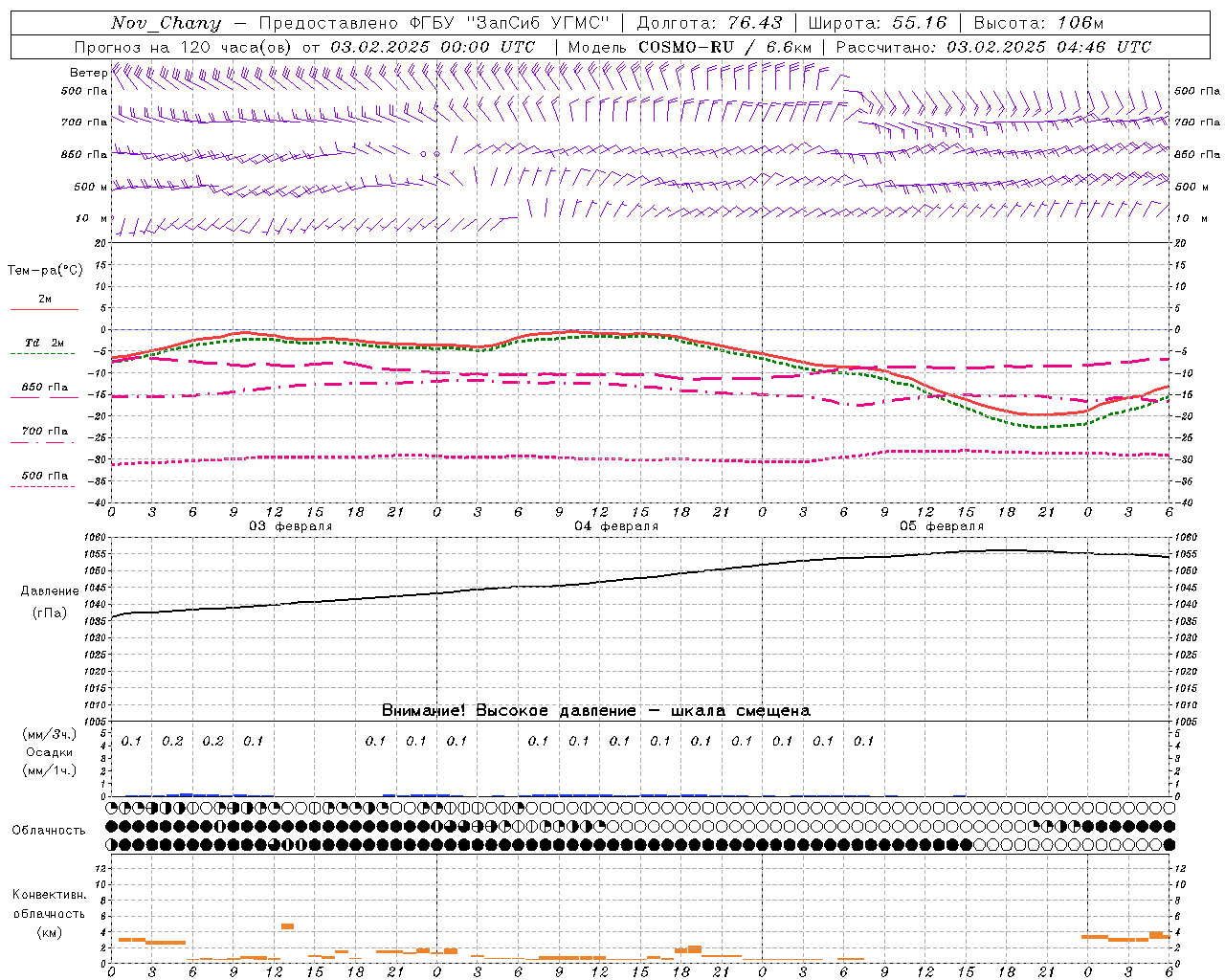Click the warning Внимание! Высокое давление — шкала смещена

tap(595, 710)
